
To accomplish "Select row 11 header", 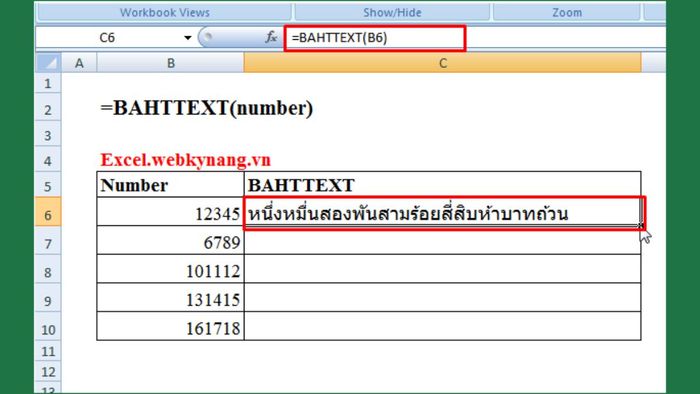I will pos(48,352).
